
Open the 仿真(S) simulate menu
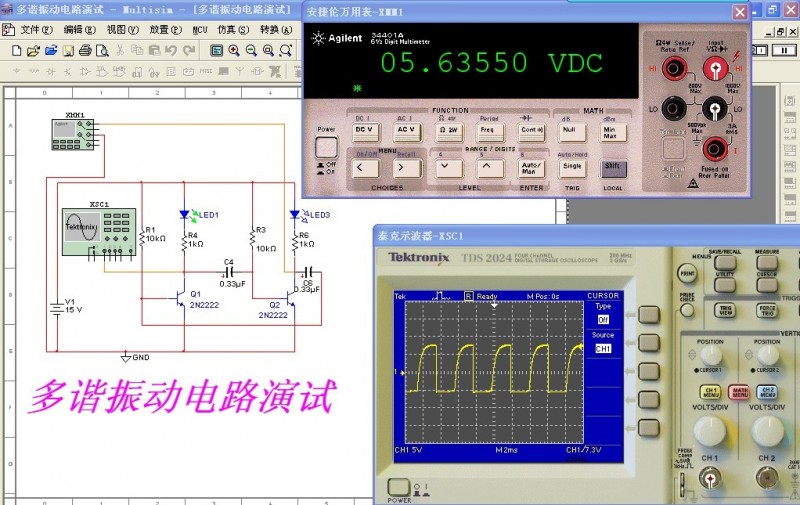pyautogui.click(x=232, y=30)
